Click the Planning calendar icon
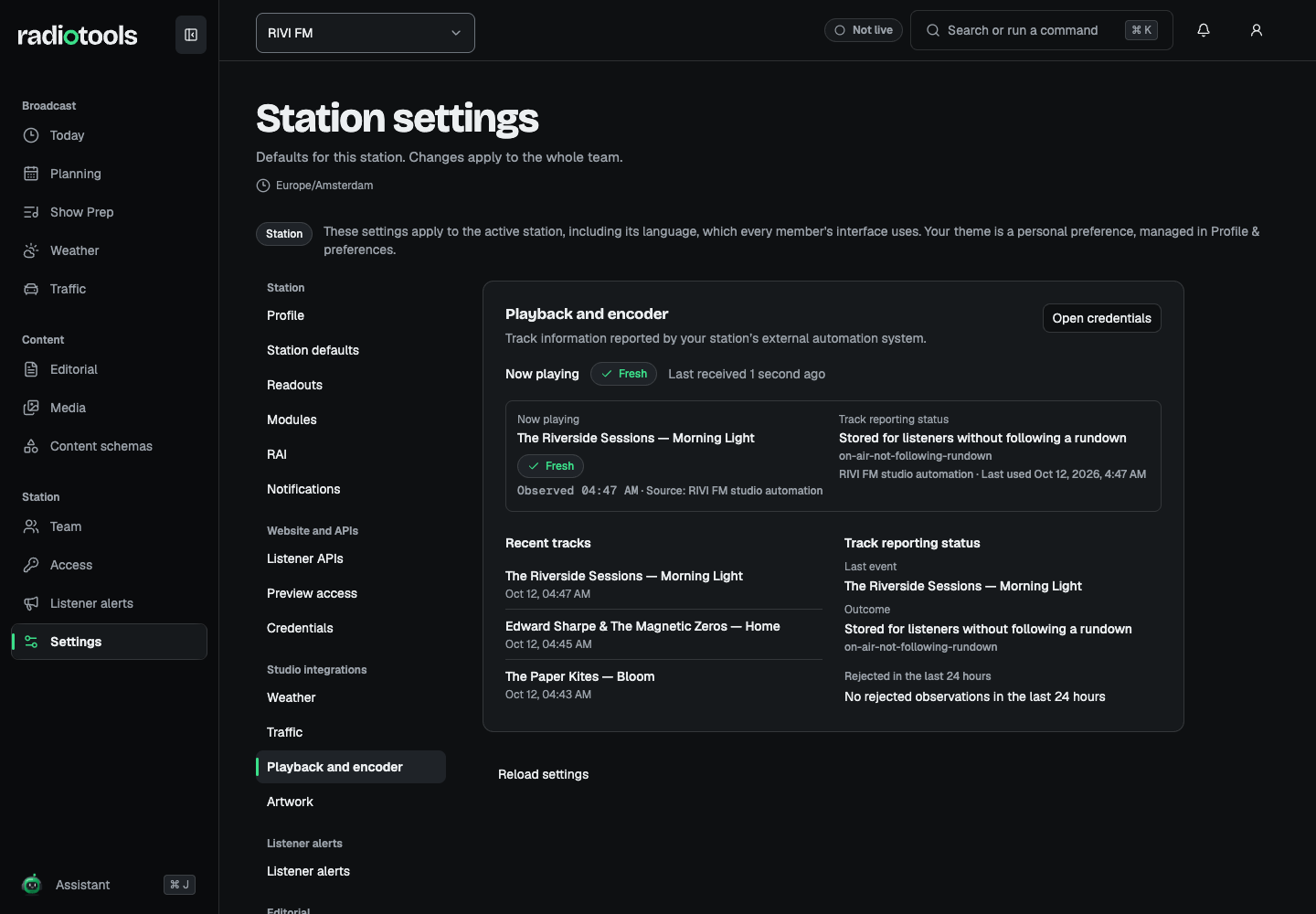The image size is (1316, 914). pyautogui.click(x=31, y=174)
